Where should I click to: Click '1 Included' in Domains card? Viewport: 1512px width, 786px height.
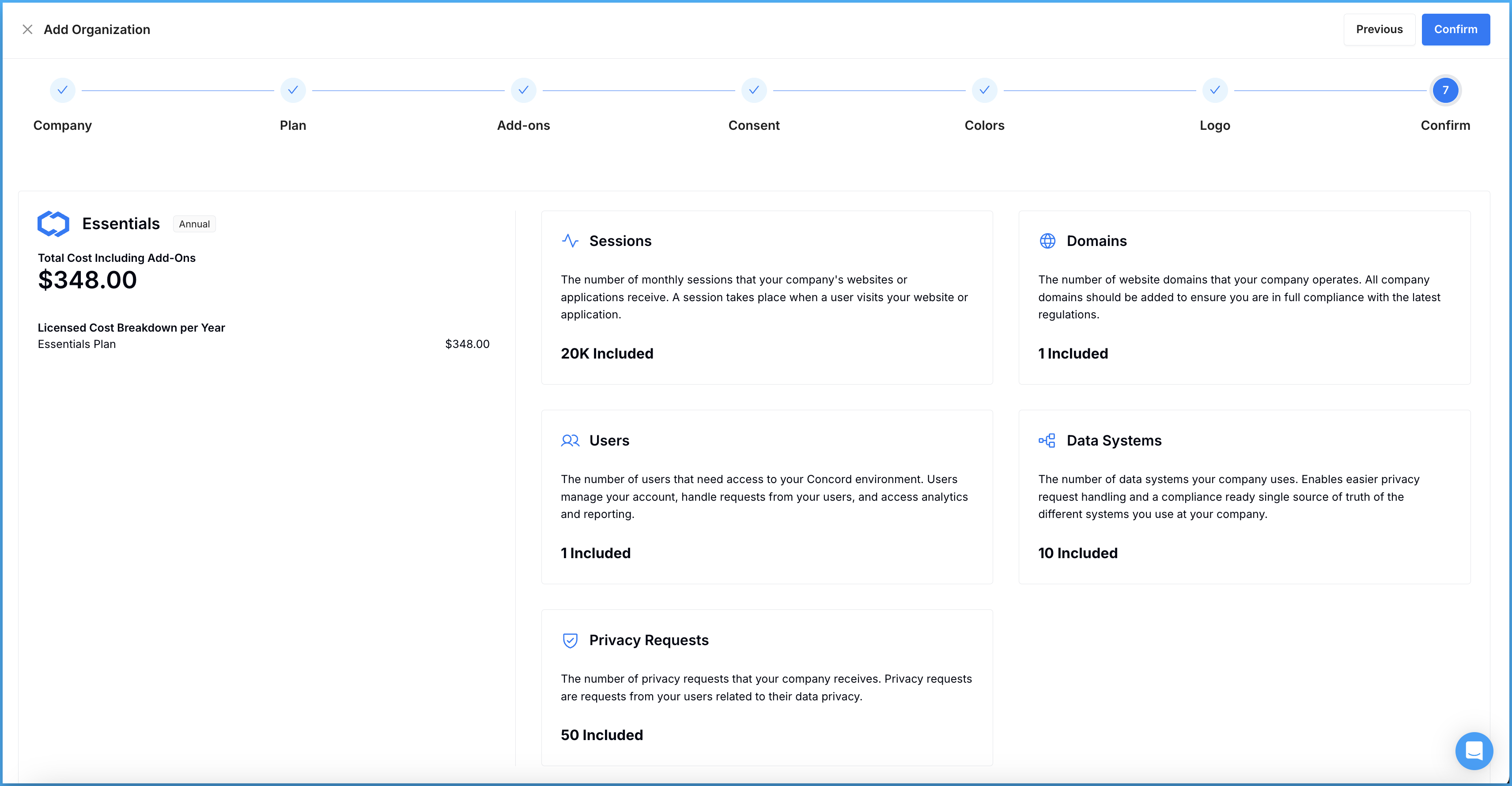1073,354
